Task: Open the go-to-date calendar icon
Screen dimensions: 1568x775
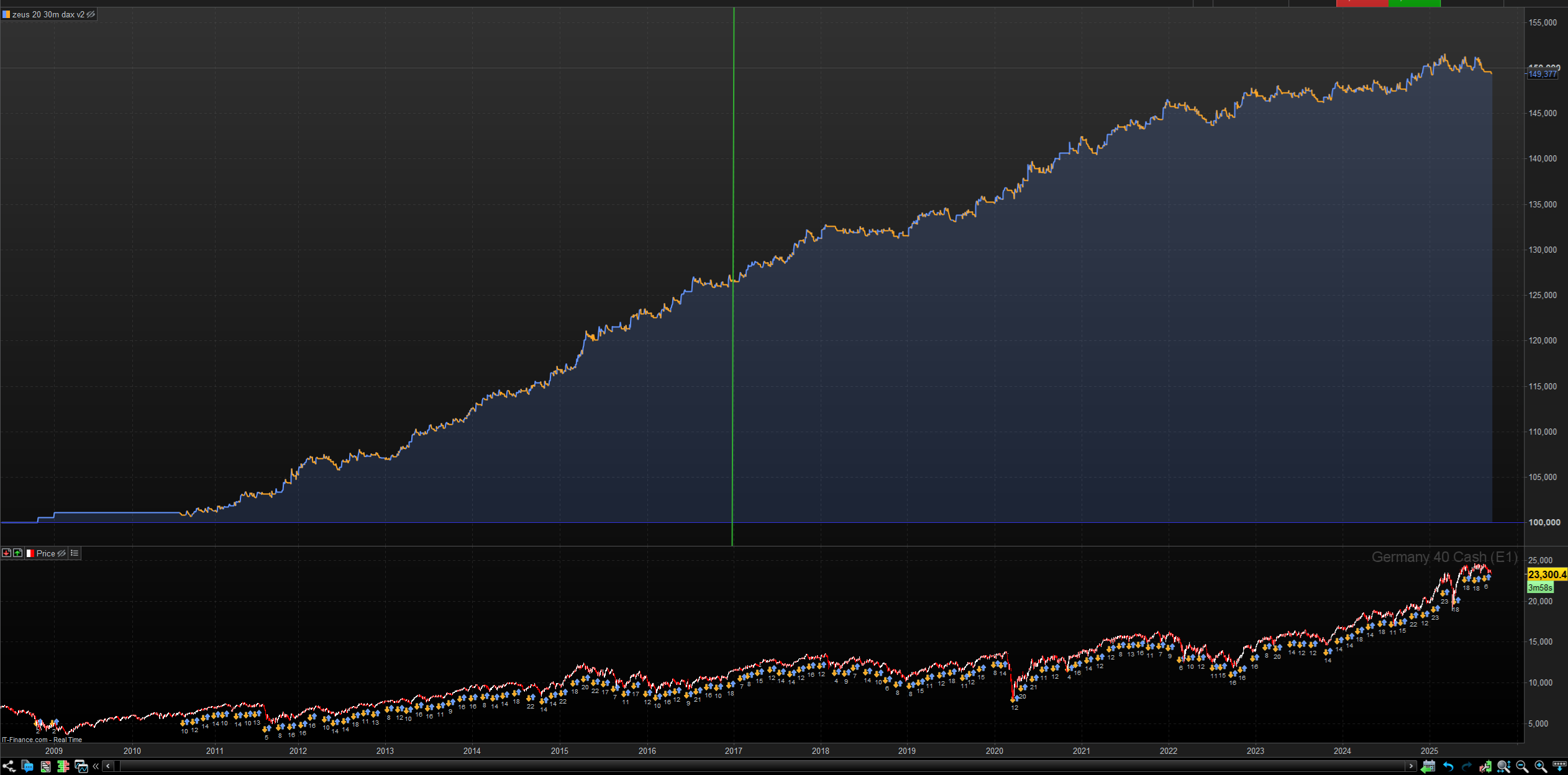Action: [x=1428, y=766]
